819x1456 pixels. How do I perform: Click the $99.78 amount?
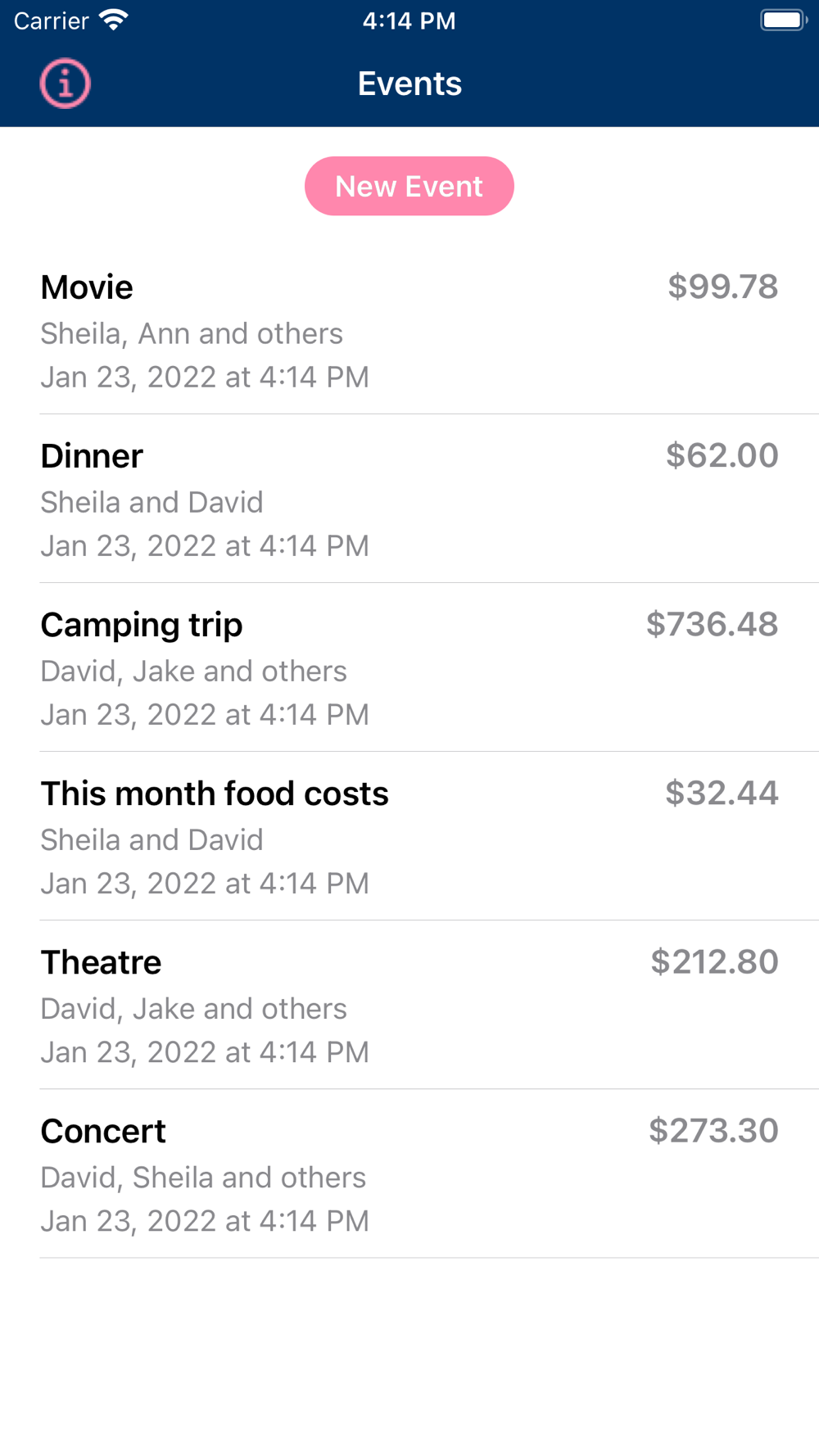(722, 287)
